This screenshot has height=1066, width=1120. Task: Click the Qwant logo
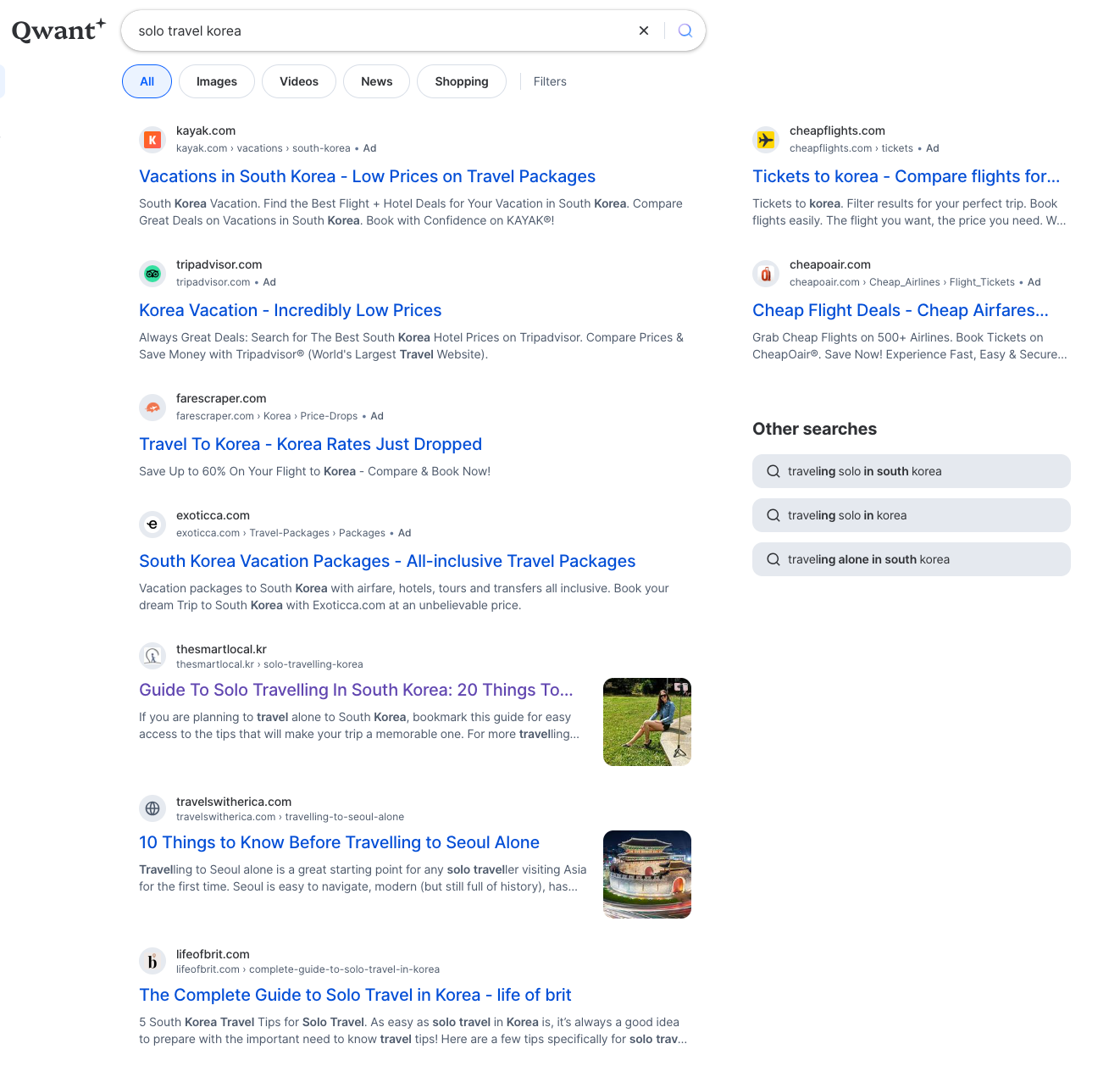58,30
